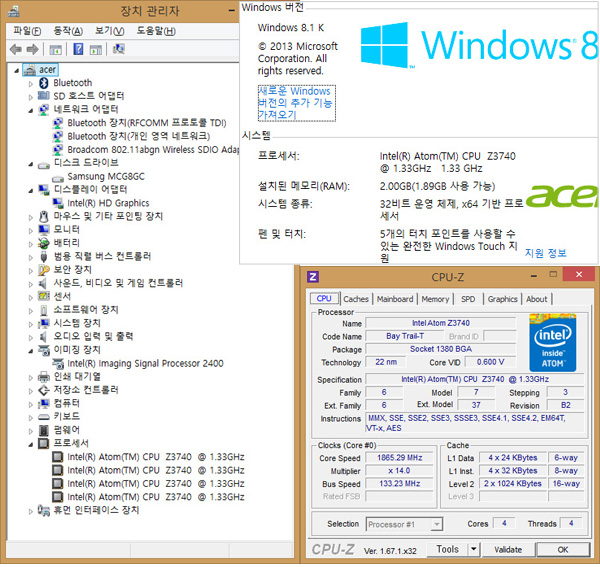This screenshot has width=600, height=567.
Task: Open the 보기(V) menu
Action: tap(110, 31)
